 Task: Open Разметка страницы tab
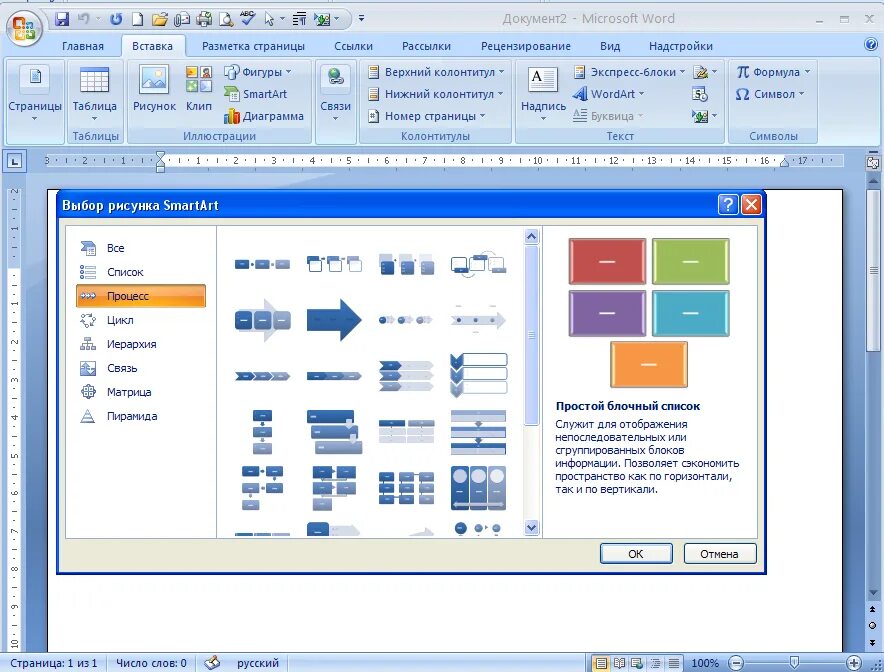click(x=253, y=46)
